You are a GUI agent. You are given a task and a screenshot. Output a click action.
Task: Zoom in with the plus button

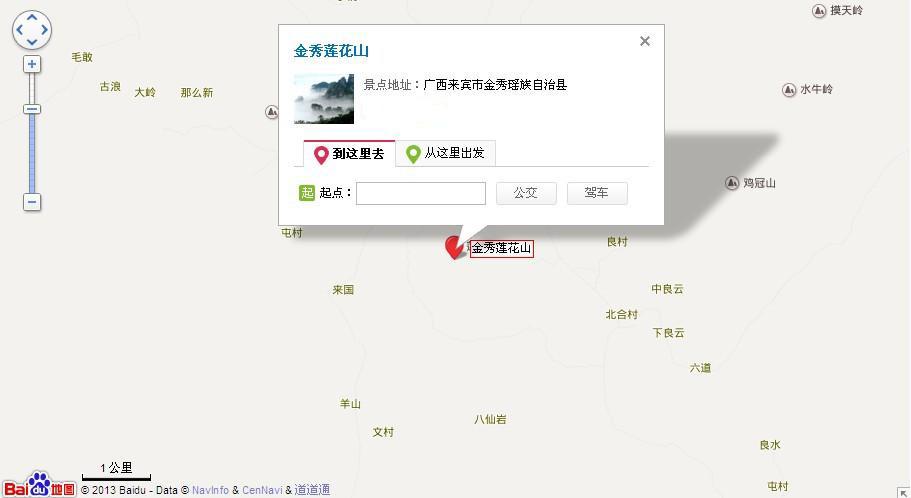pos(32,64)
